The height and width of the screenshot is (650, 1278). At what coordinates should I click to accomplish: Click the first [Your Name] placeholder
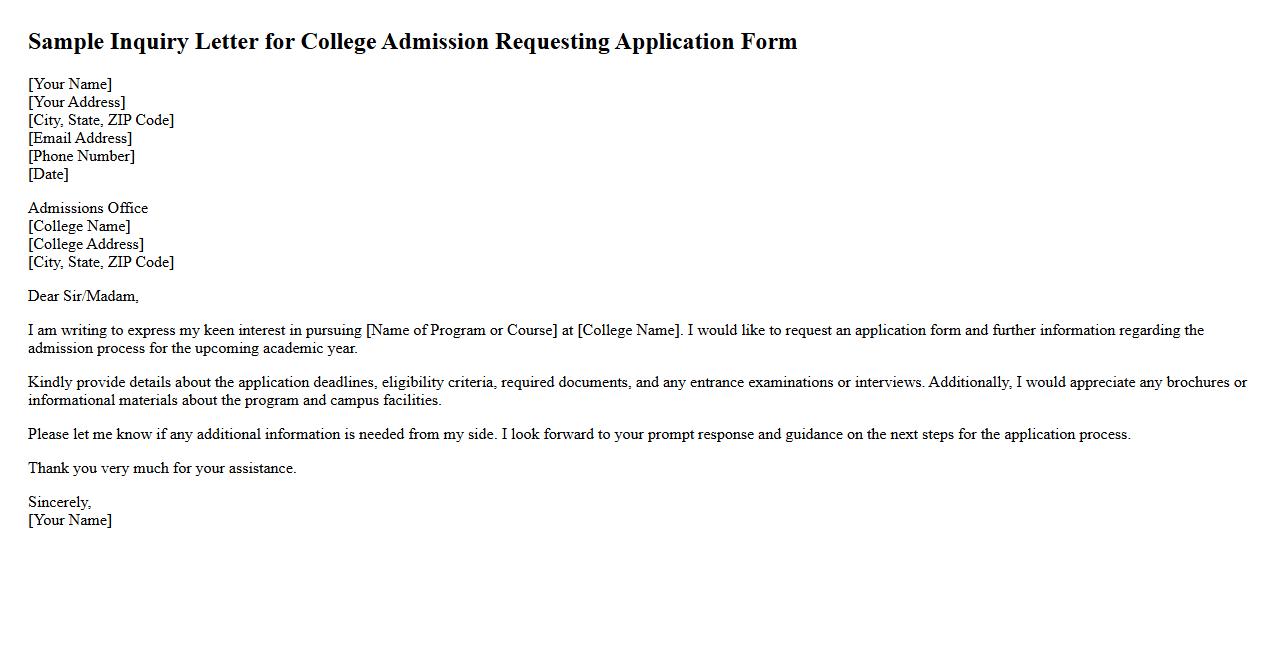click(x=70, y=84)
